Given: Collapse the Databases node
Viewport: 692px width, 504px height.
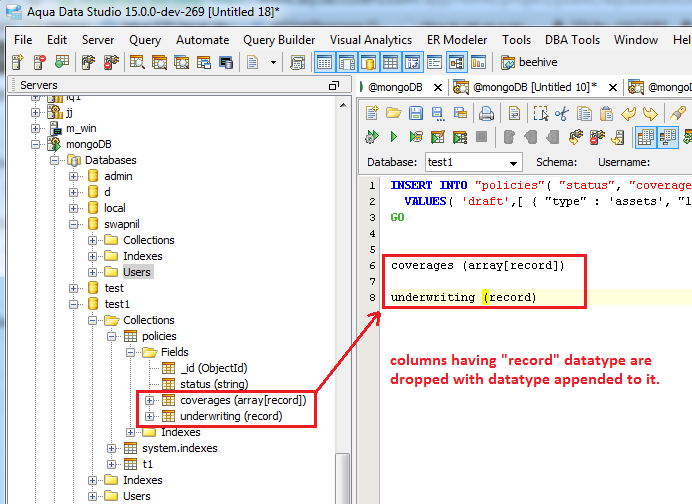Looking at the screenshot, I should [54, 160].
